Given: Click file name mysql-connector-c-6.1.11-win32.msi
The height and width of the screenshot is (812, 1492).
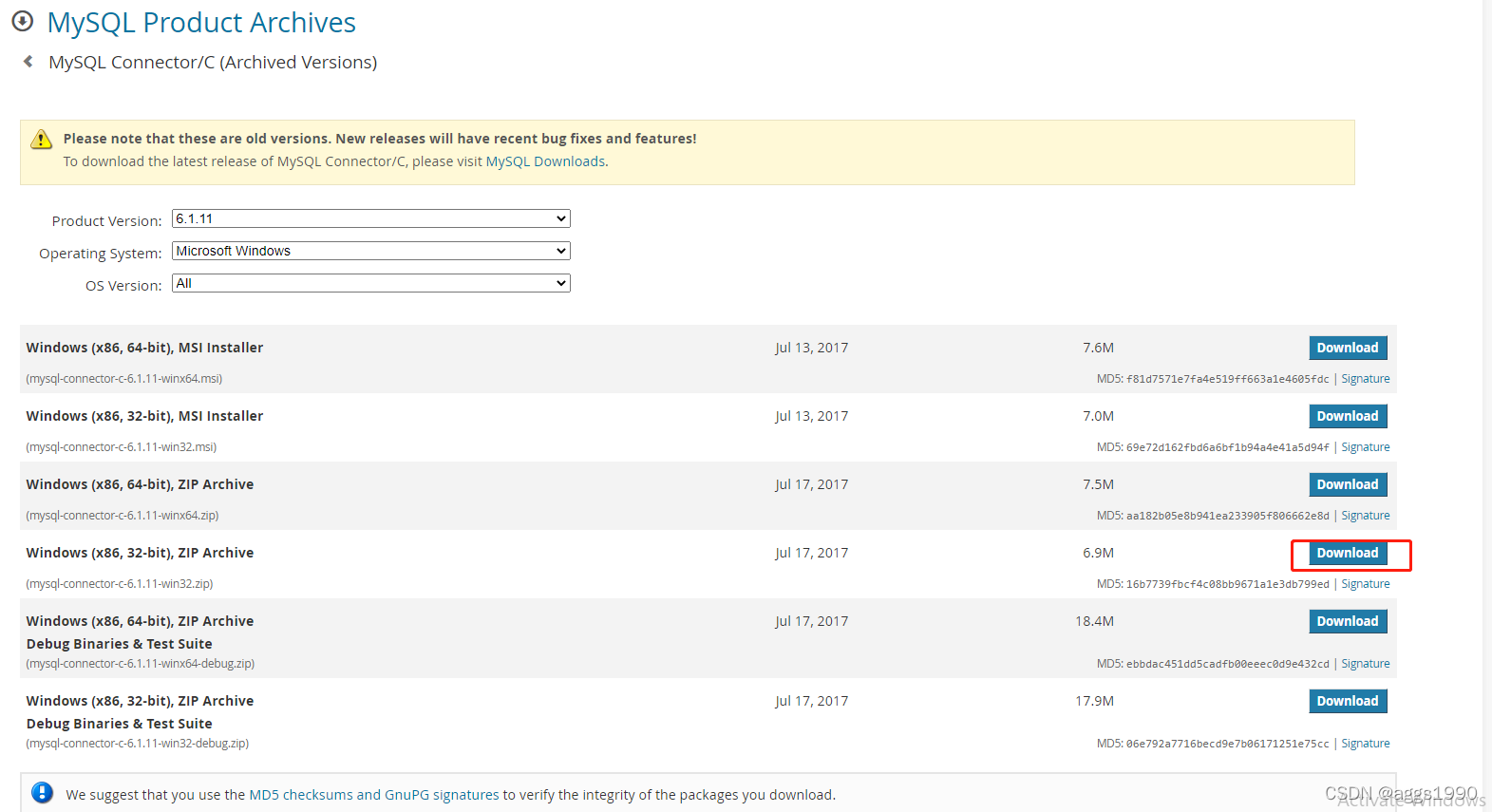Looking at the screenshot, I should click(122, 447).
